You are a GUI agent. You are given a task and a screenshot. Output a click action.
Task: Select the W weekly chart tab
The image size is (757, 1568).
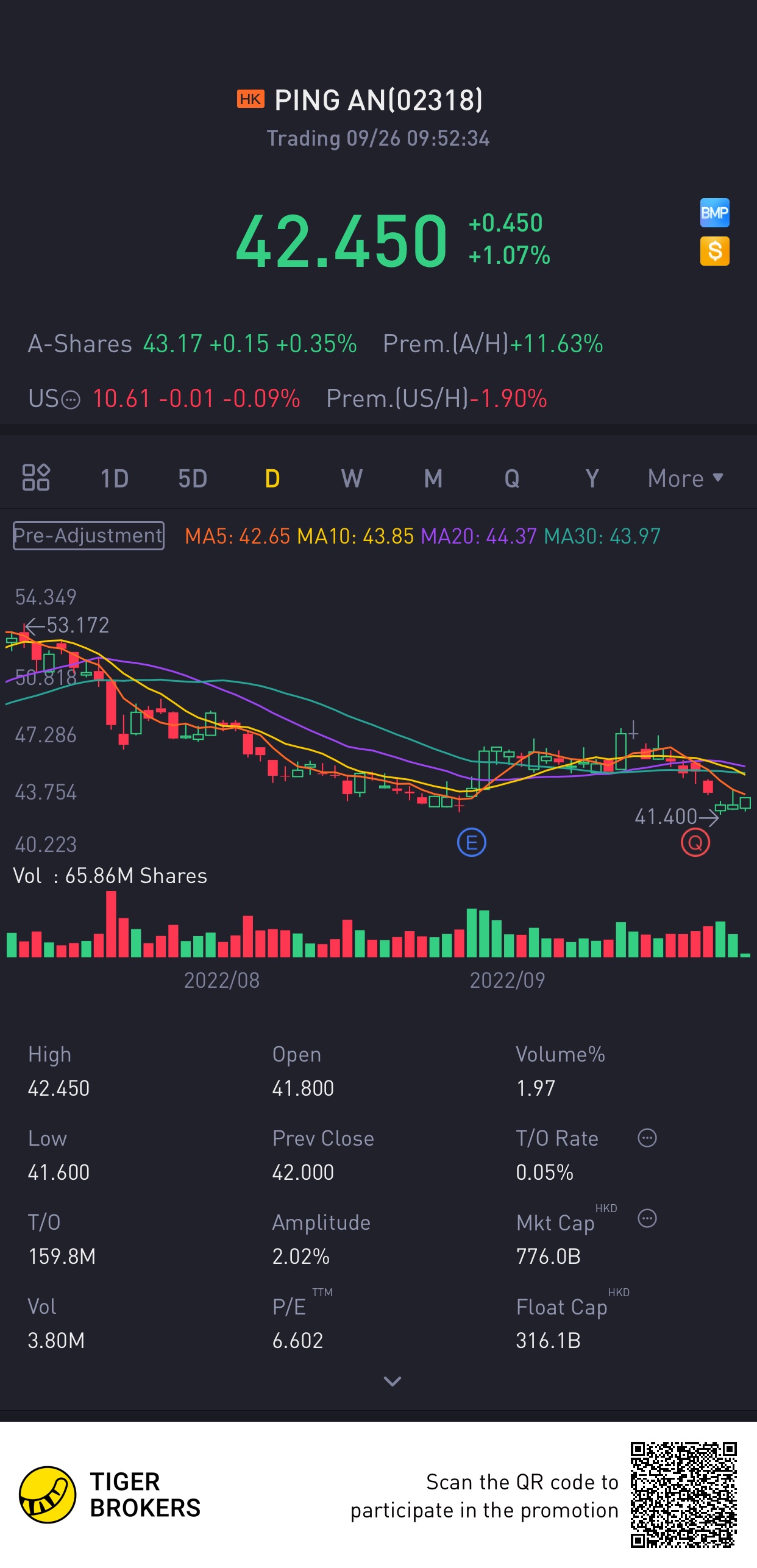(352, 478)
